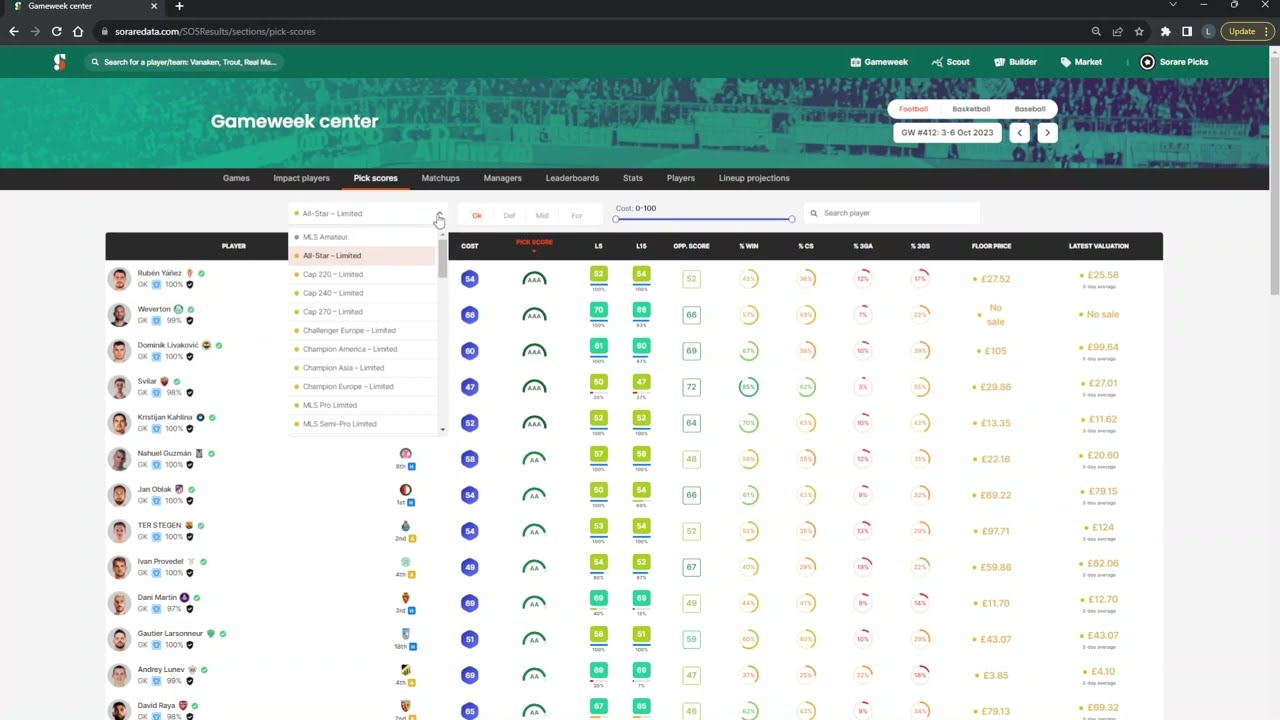
Task: Switch to Games tab
Action: point(236,178)
